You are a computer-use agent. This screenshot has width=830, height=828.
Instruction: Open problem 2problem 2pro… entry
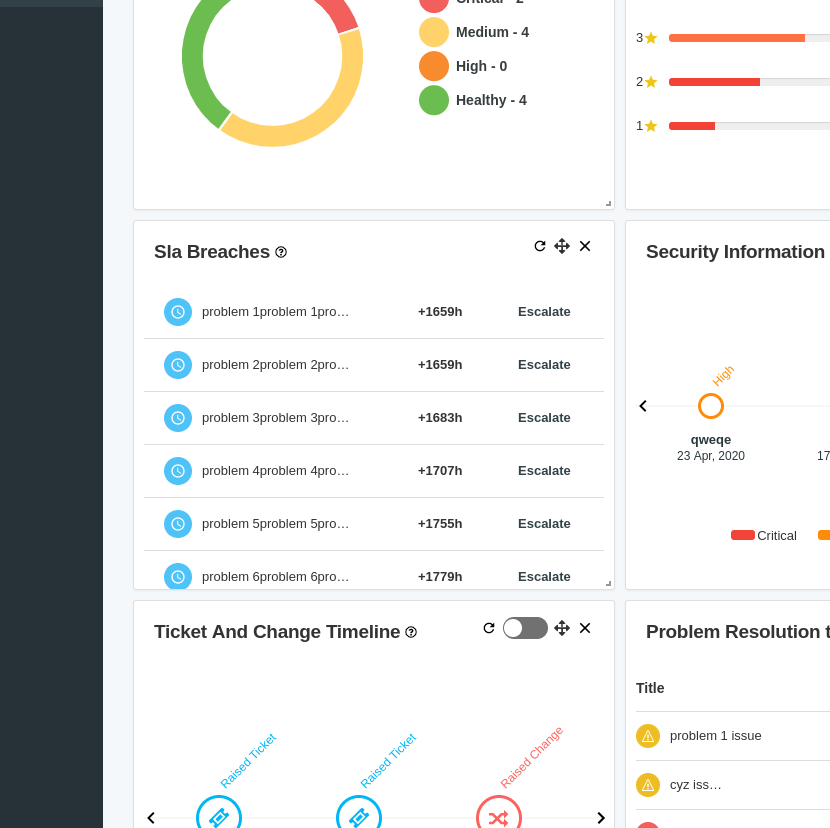tap(275, 365)
